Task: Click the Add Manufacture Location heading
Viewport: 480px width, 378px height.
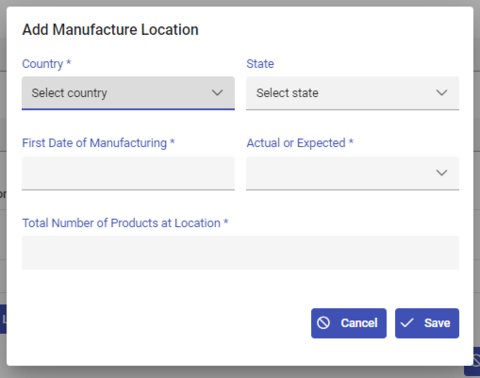Action: pyautogui.click(x=110, y=30)
